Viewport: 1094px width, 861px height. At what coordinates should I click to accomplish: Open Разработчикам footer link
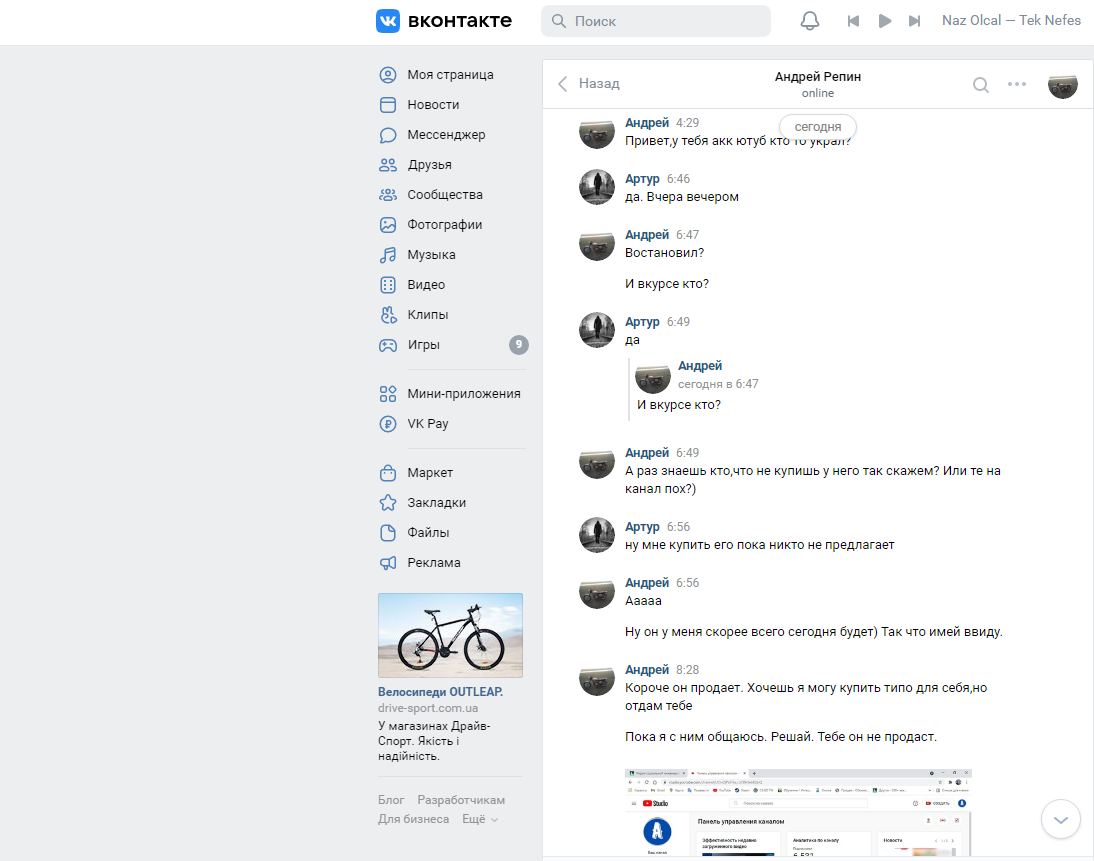pyautogui.click(x=460, y=800)
